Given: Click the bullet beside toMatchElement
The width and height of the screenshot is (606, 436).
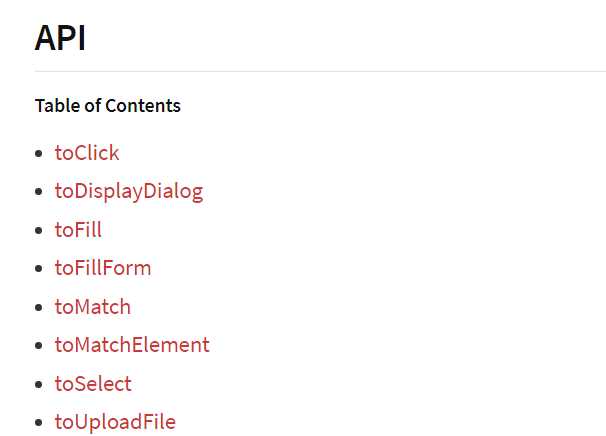Looking at the screenshot, I should (38, 345).
